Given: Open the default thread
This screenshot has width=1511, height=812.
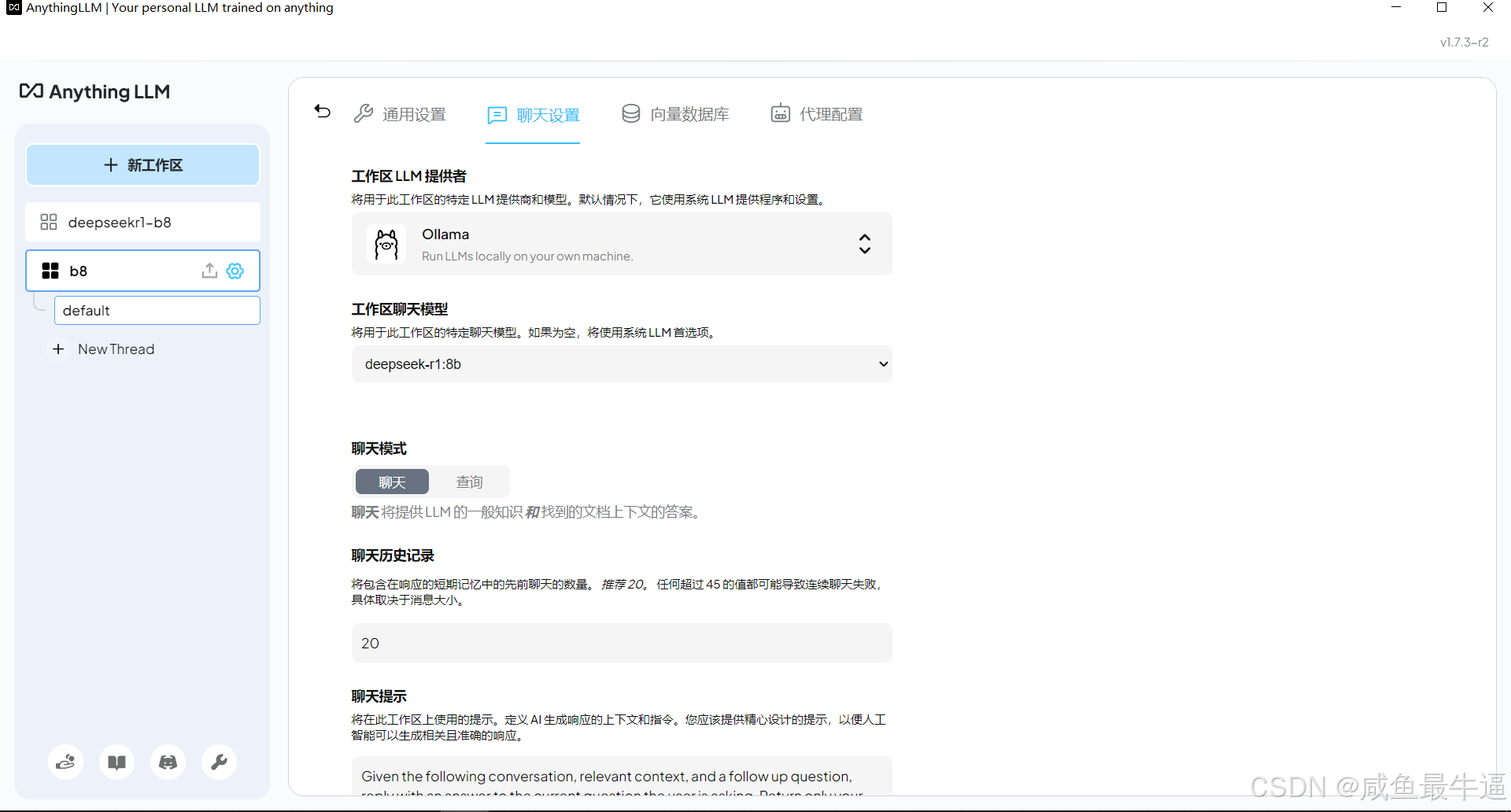Looking at the screenshot, I should tap(157, 310).
